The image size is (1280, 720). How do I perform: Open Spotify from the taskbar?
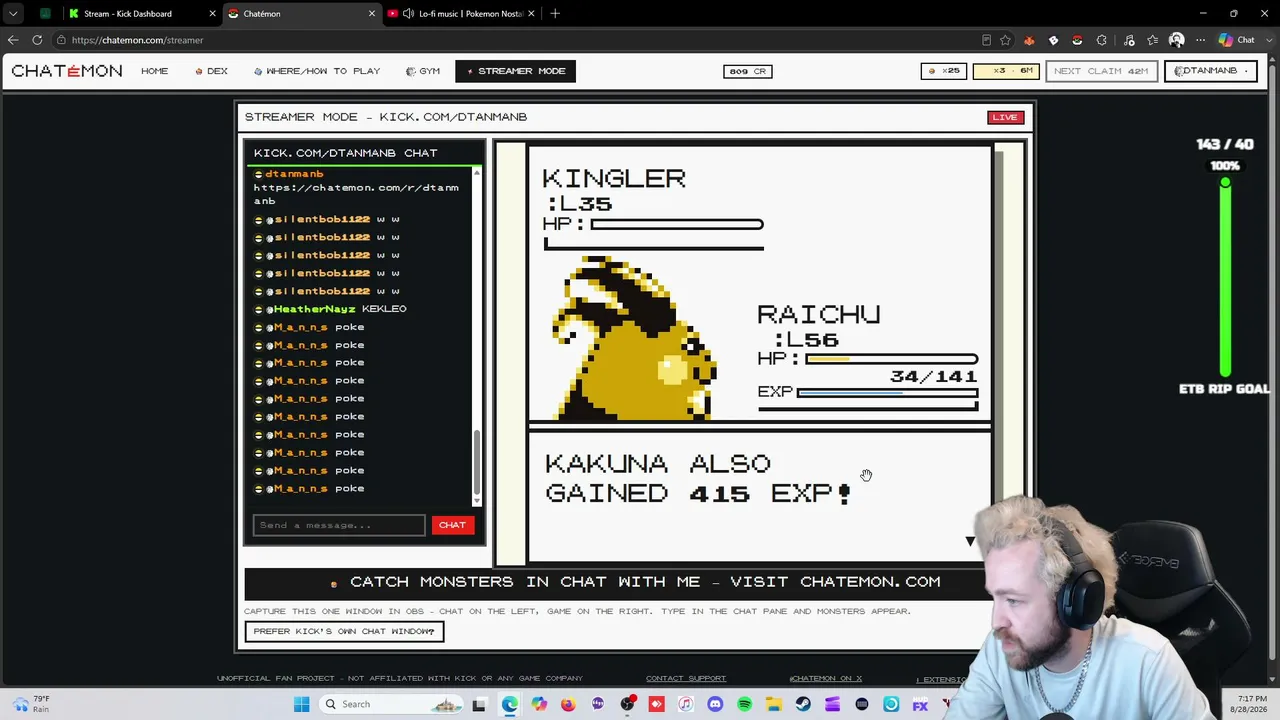[x=744, y=704]
